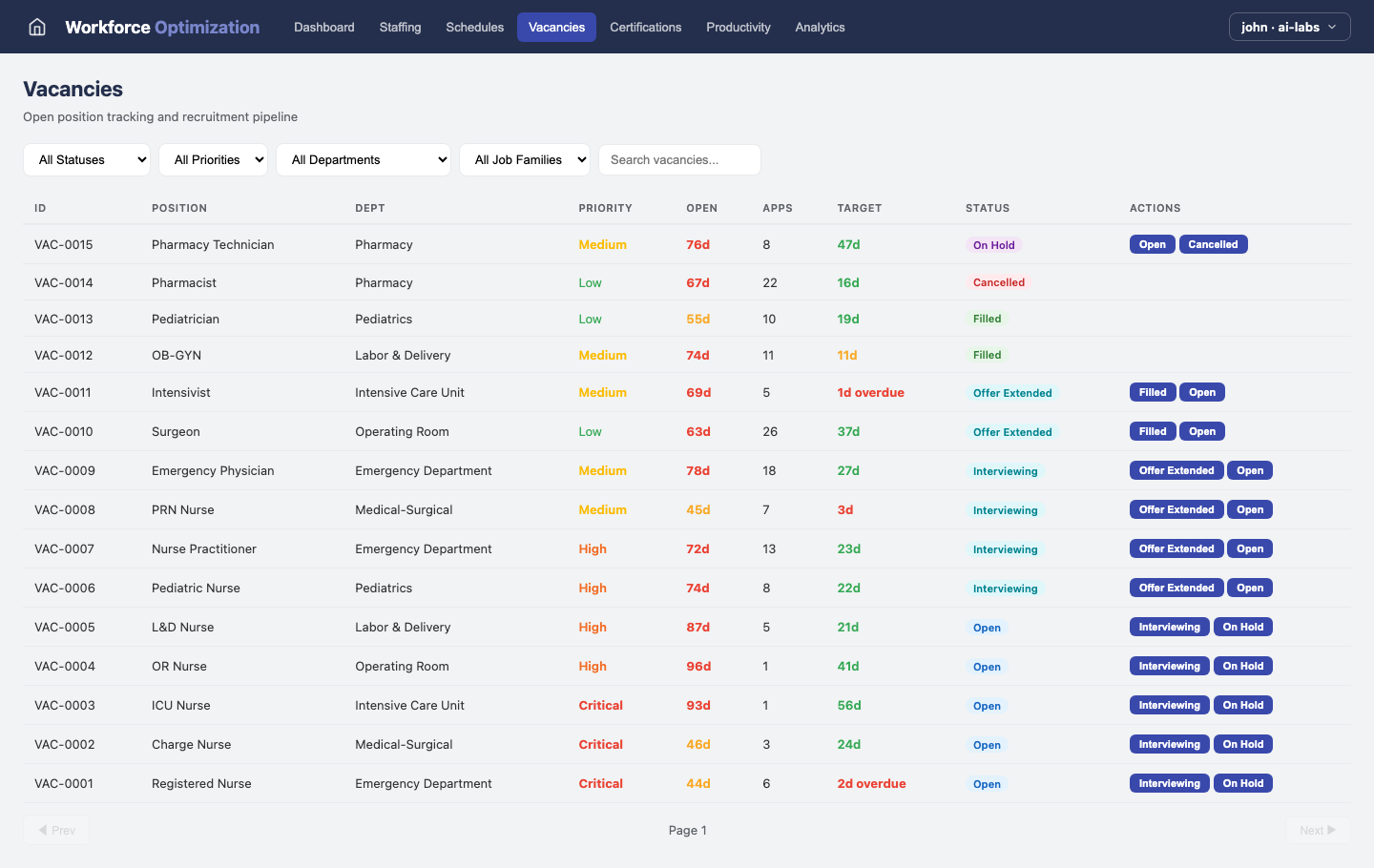The width and height of the screenshot is (1374, 868).
Task: Click the home icon in the navigation bar
Action: tap(36, 27)
